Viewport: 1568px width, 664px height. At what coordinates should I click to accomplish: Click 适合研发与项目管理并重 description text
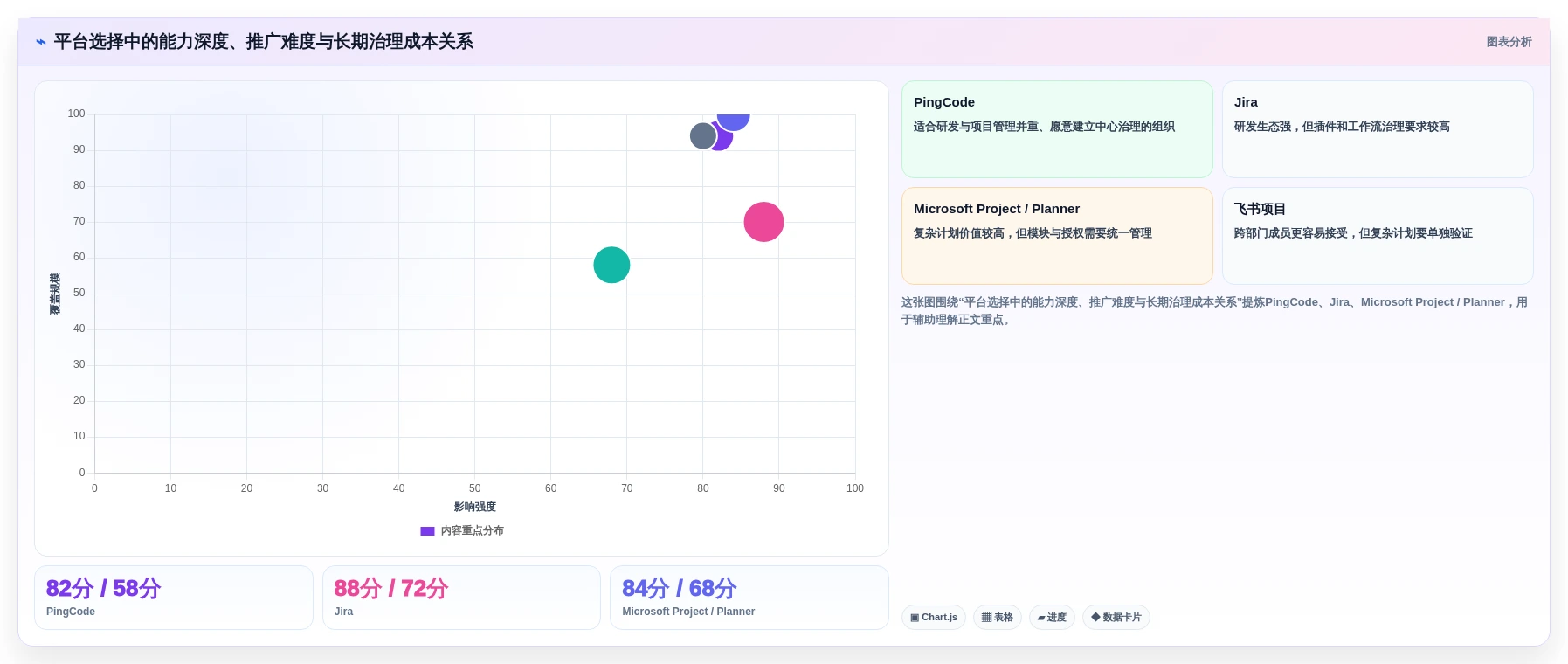(1044, 127)
